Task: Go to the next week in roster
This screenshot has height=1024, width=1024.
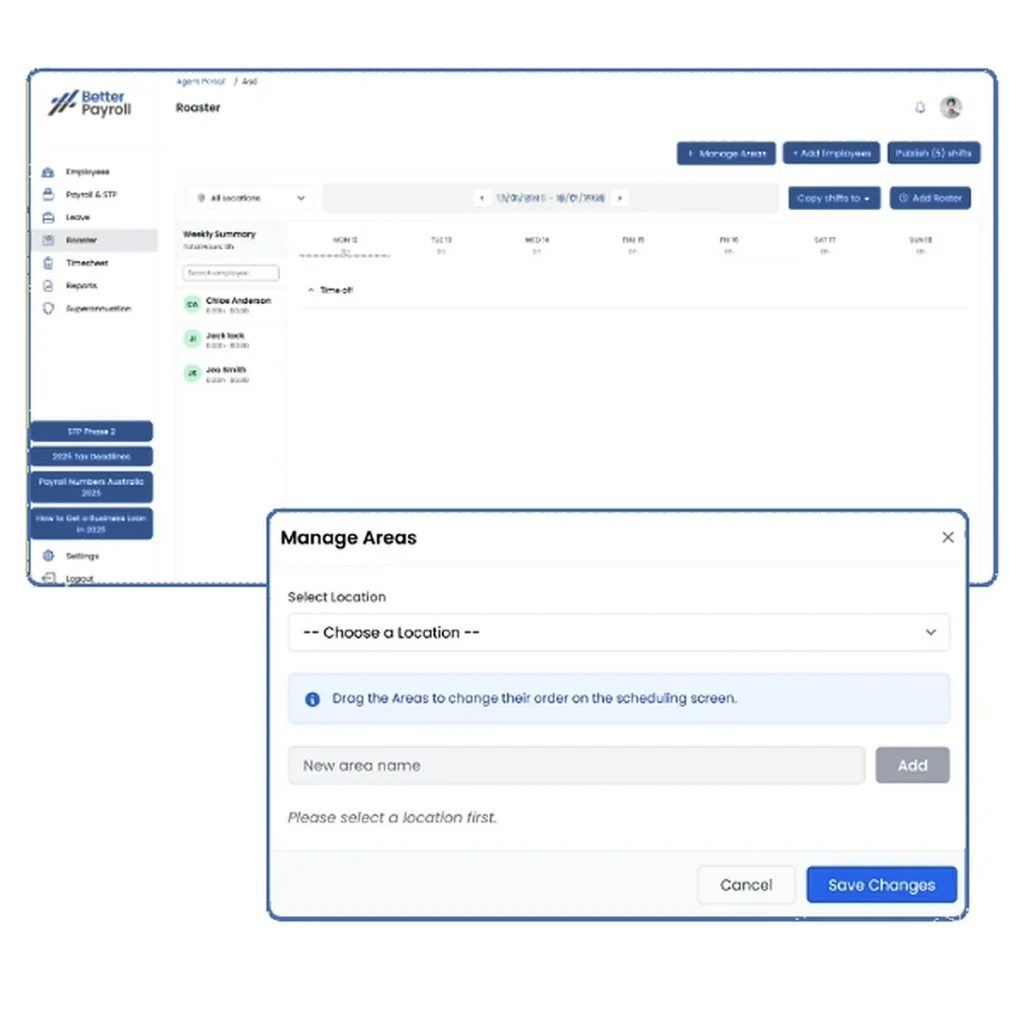Action: click(x=620, y=198)
